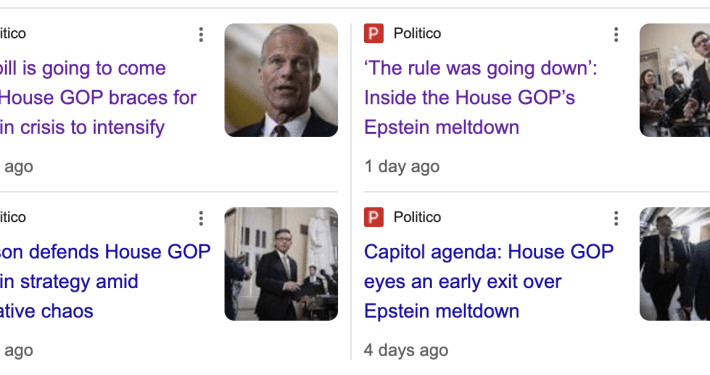The image size is (710, 375).
Task: Click the red Politico logo above 'Capitol agenda'
Action: click(374, 217)
